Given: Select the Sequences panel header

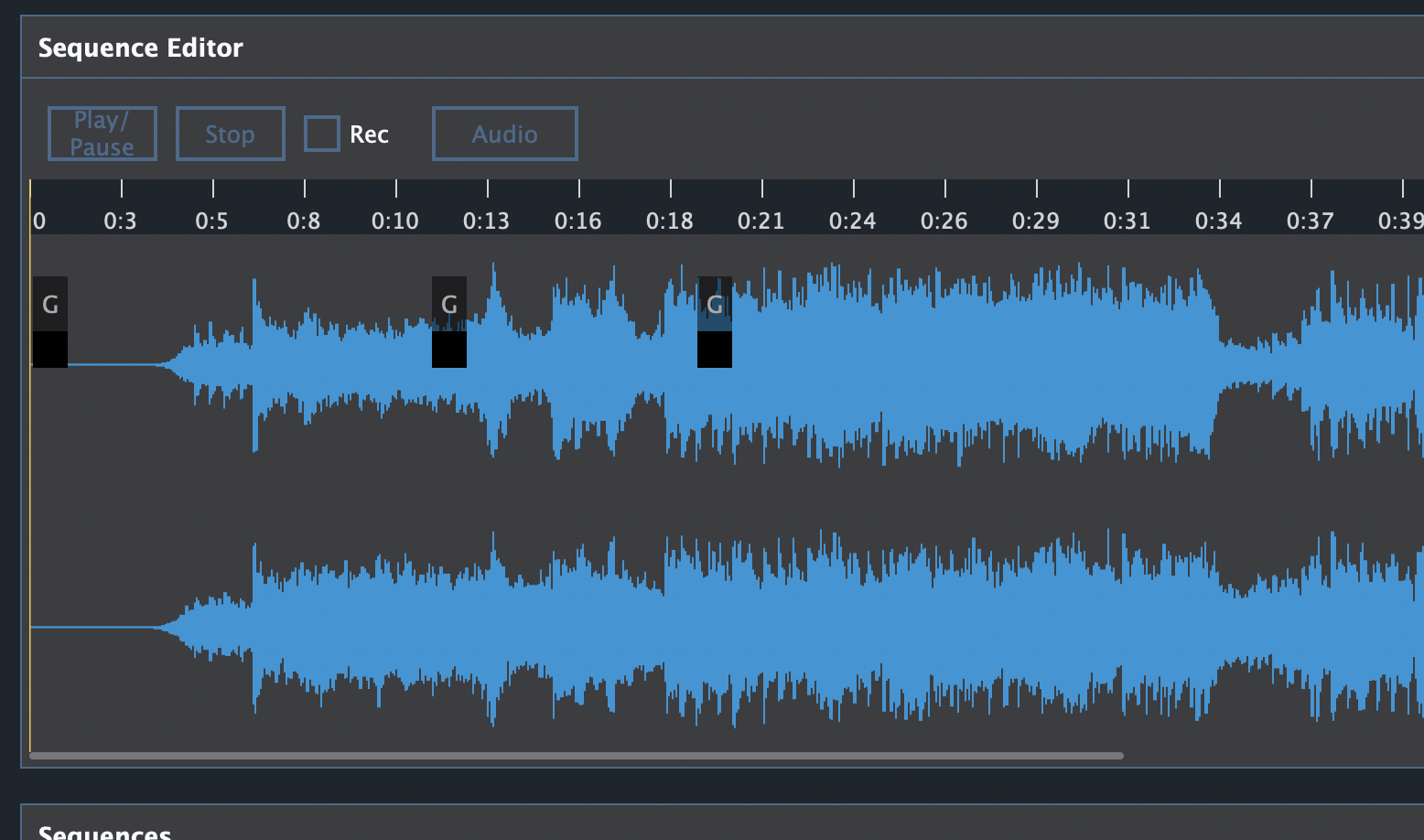Looking at the screenshot, I should point(104,832).
